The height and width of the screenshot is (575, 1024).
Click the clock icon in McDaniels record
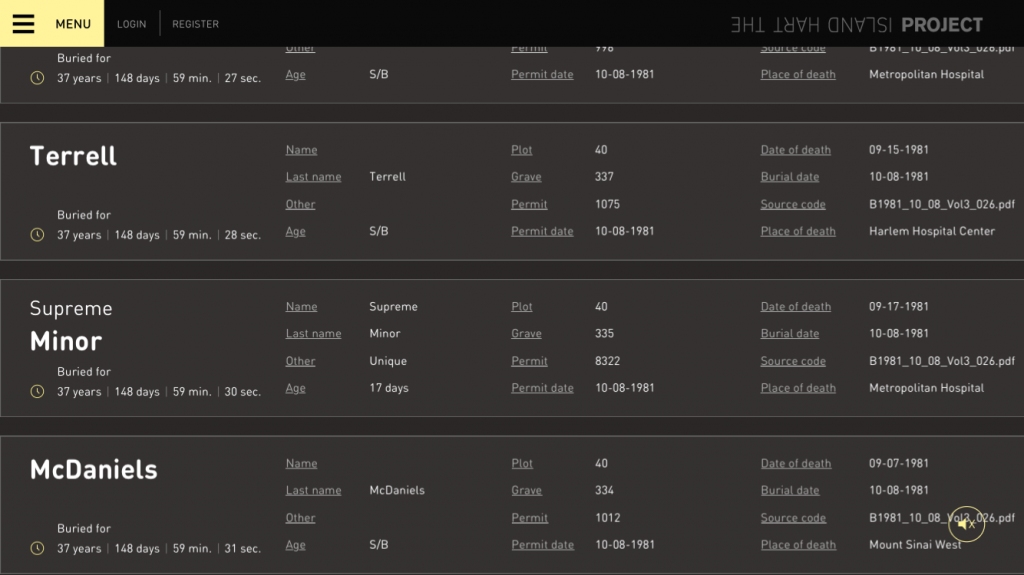38,548
